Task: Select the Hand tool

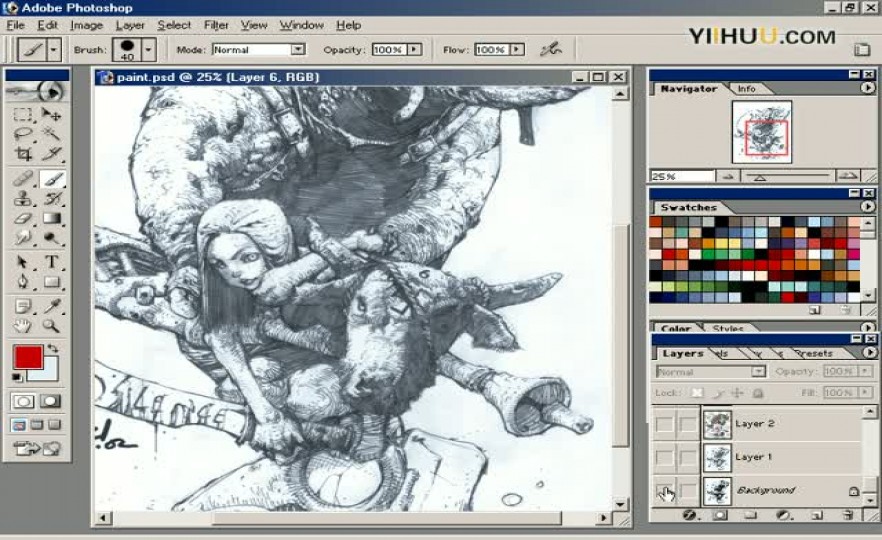Action: [23, 326]
